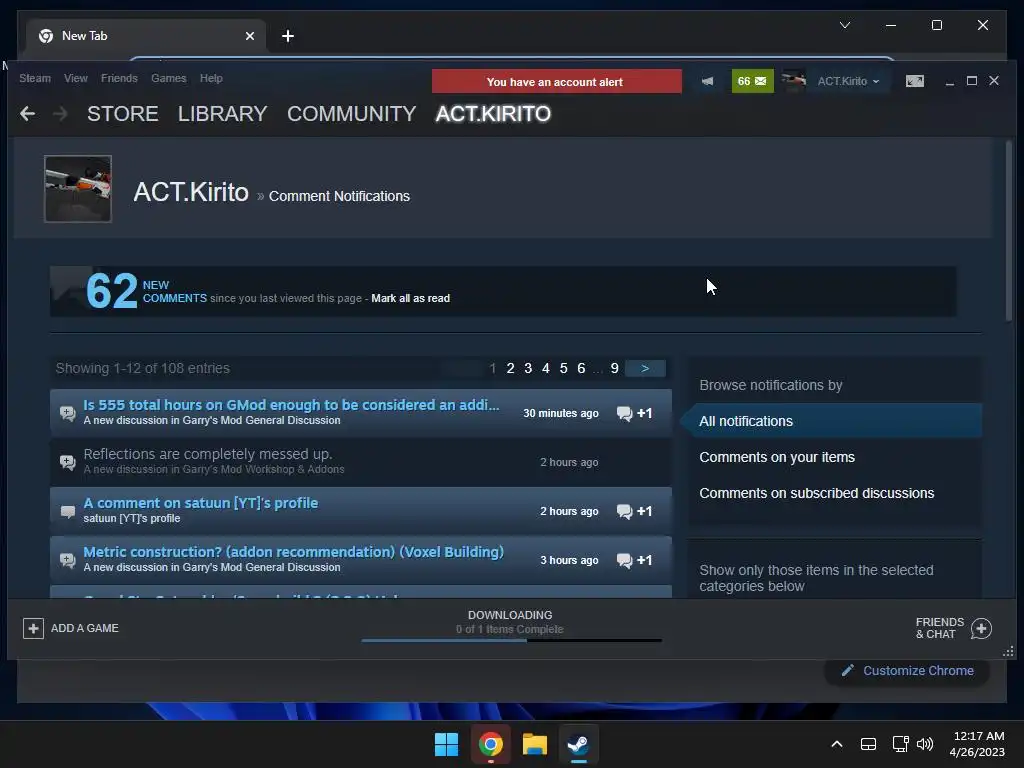Click Steam's forward navigation arrow
Image resolution: width=1024 pixels, height=768 pixels.
click(60, 114)
